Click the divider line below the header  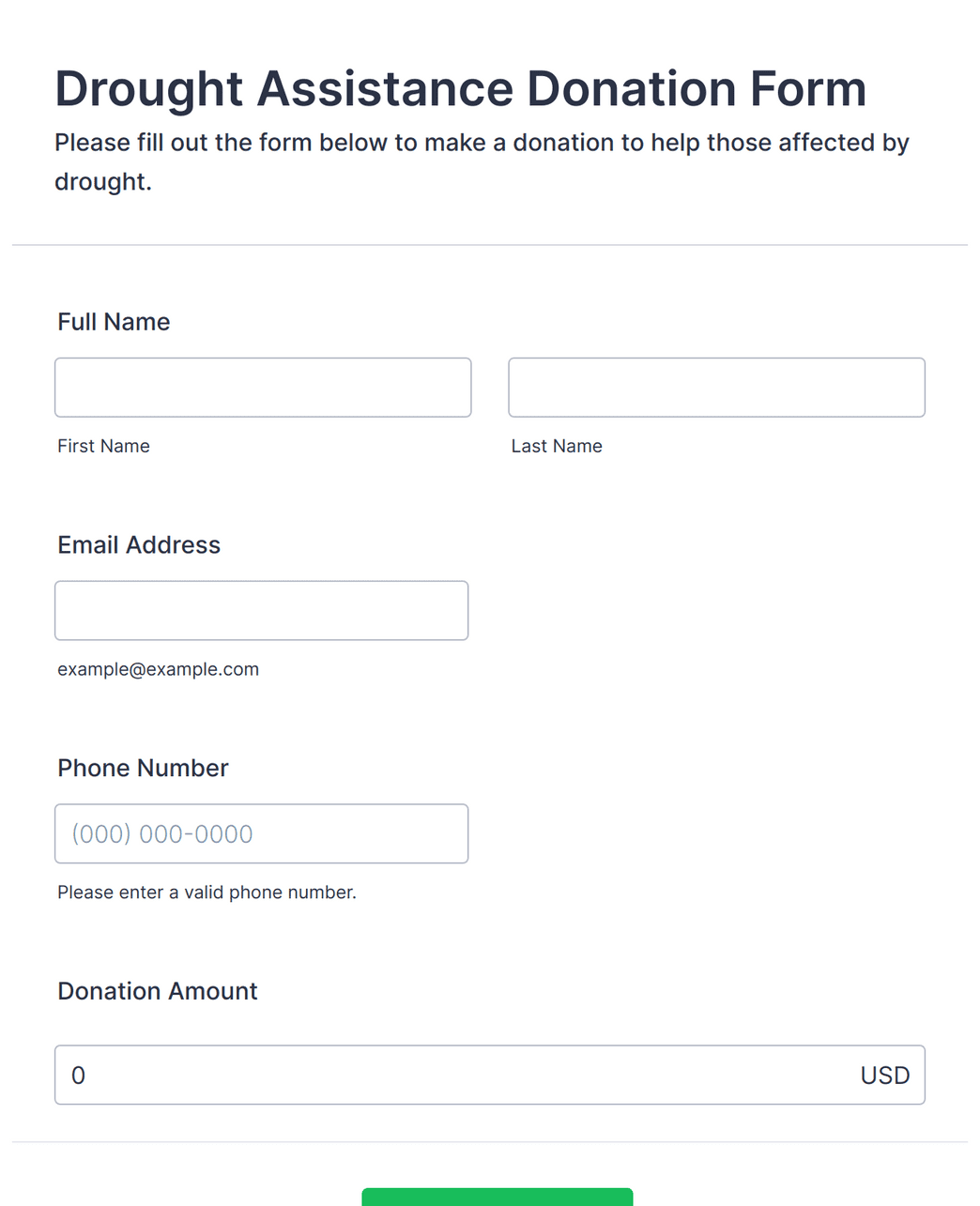click(x=490, y=245)
